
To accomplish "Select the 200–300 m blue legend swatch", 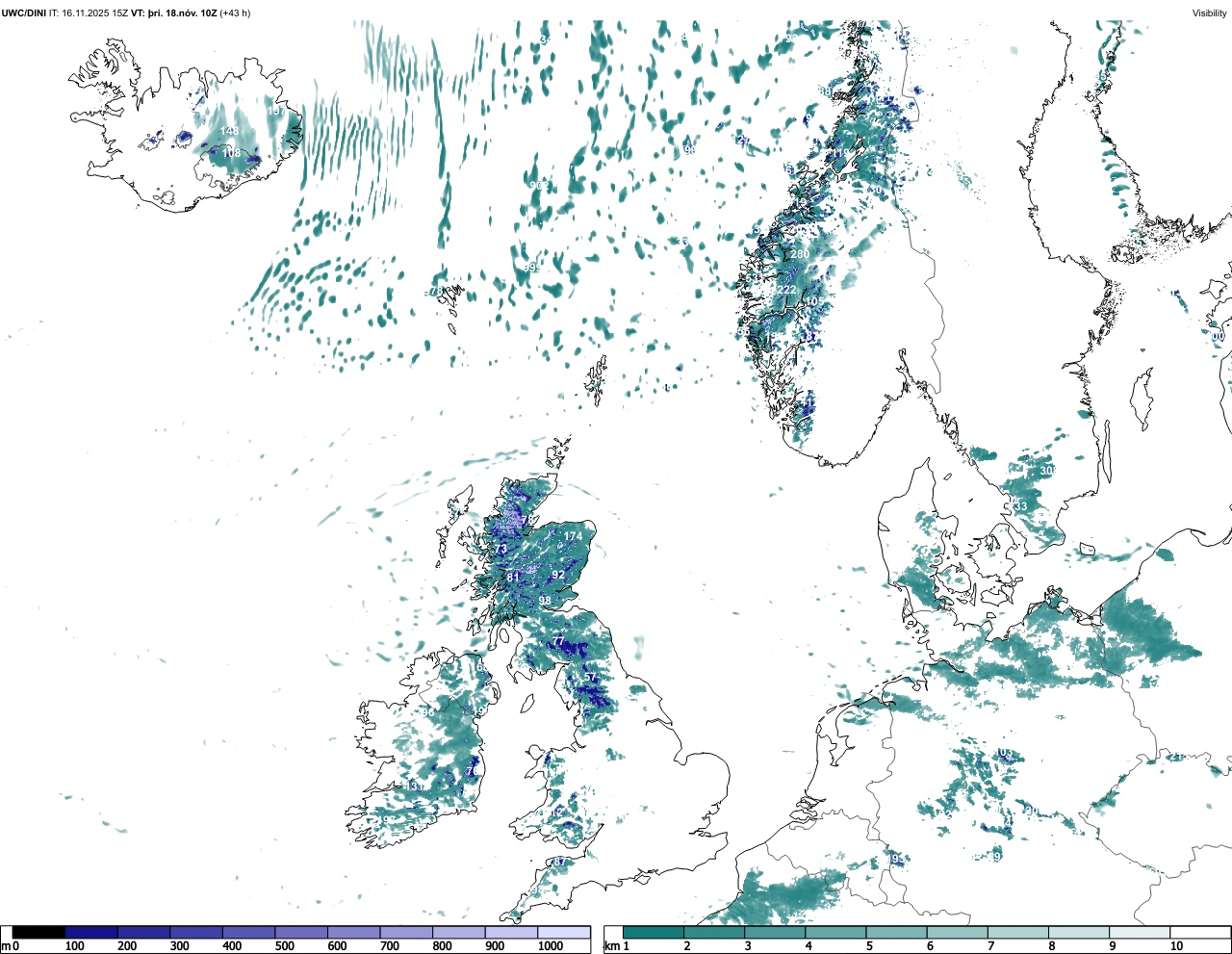I will pyautogui.click(x=144, y=932).
